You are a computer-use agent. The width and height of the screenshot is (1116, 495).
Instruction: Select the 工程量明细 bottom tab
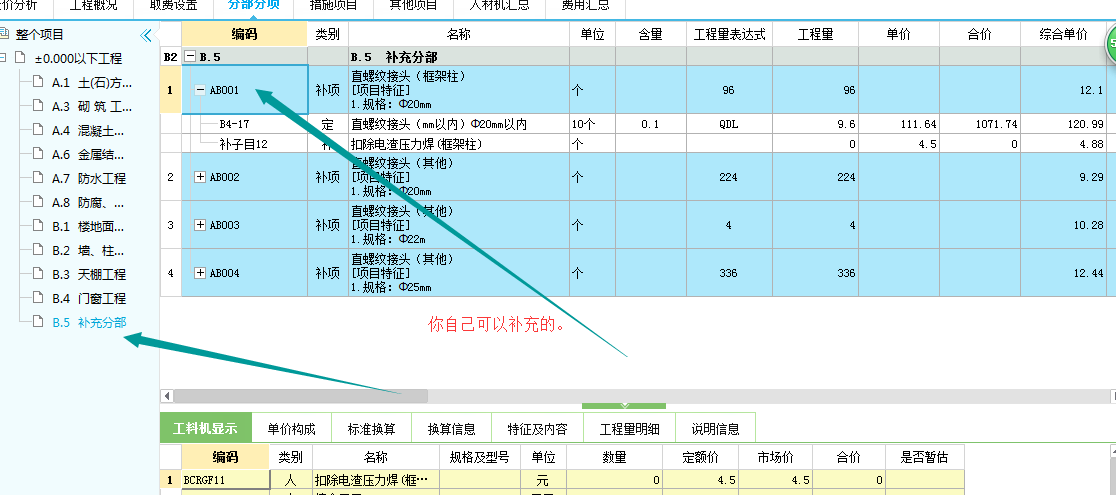(x=629, y=429)
